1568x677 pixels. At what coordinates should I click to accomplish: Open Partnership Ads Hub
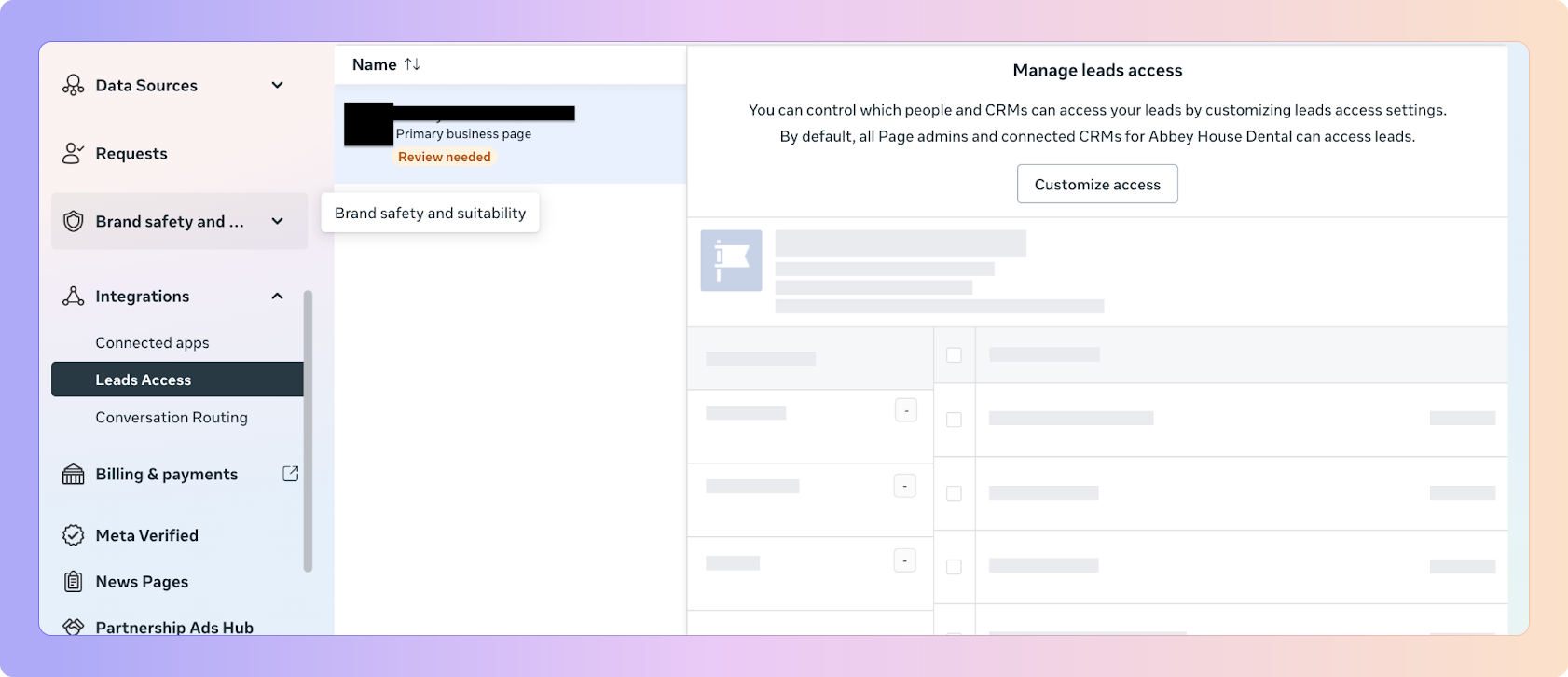click(x=174, y=628)
